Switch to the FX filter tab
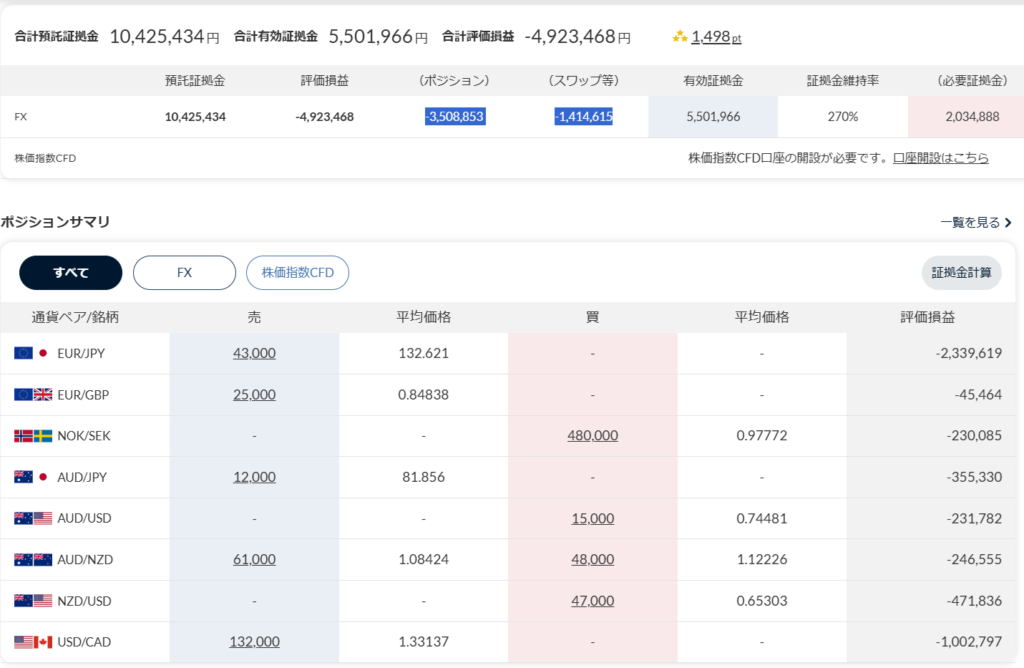 (184, 272)
